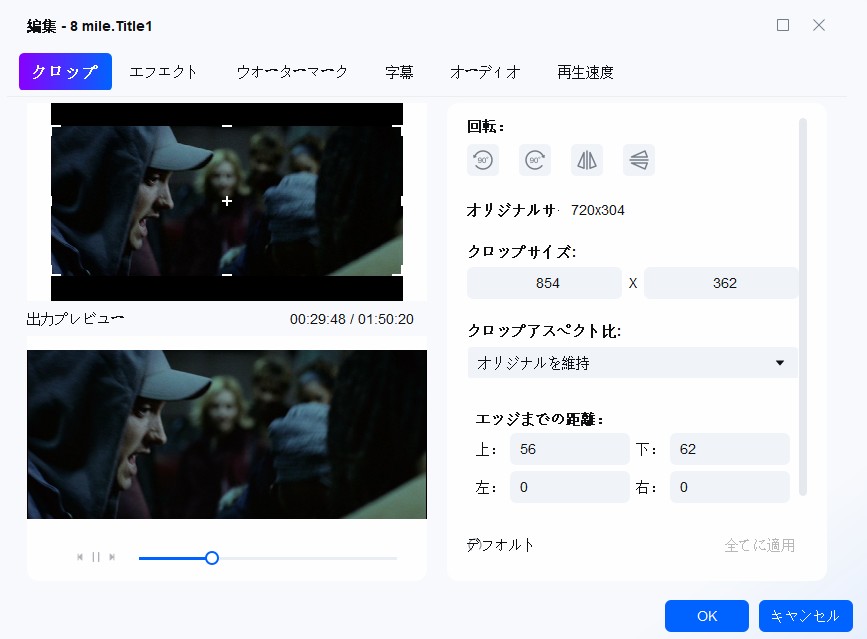Viewport: 867px width, 639px height.
Task: Click playback progress slider handle
Action: coord(212,558)
